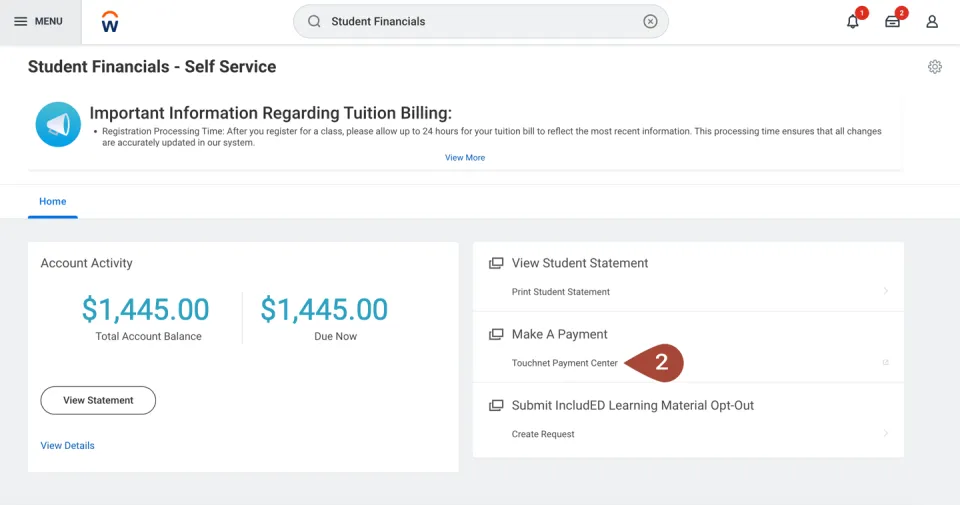Open Print Student Statement

(561, 292)
